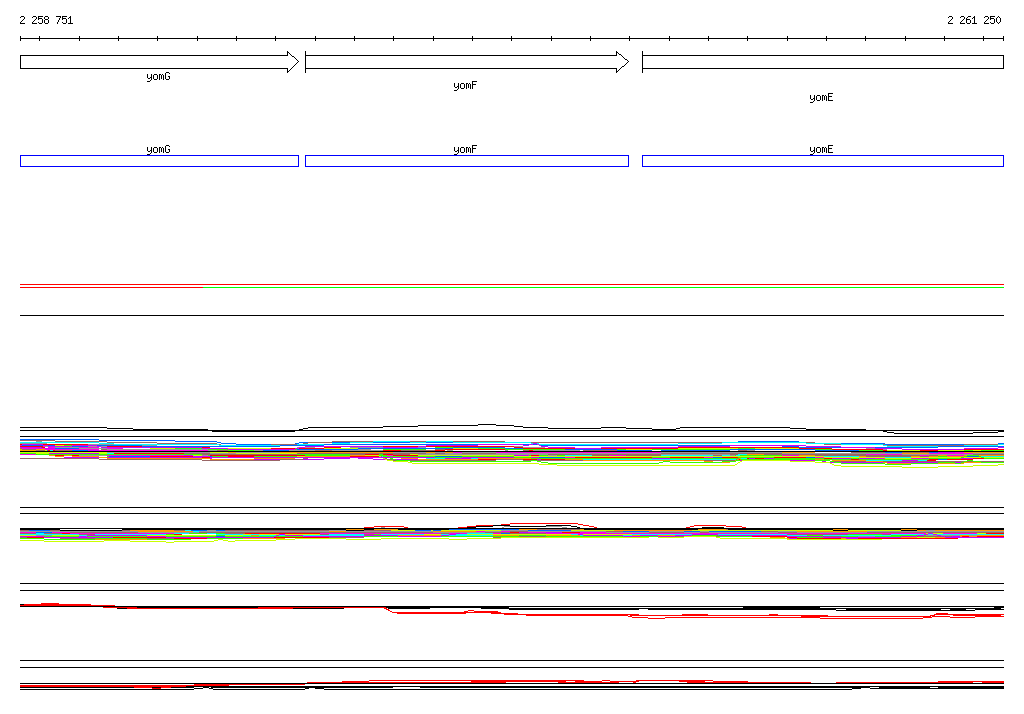Click the start coordinate 2 258 751

tap(46, 20)
